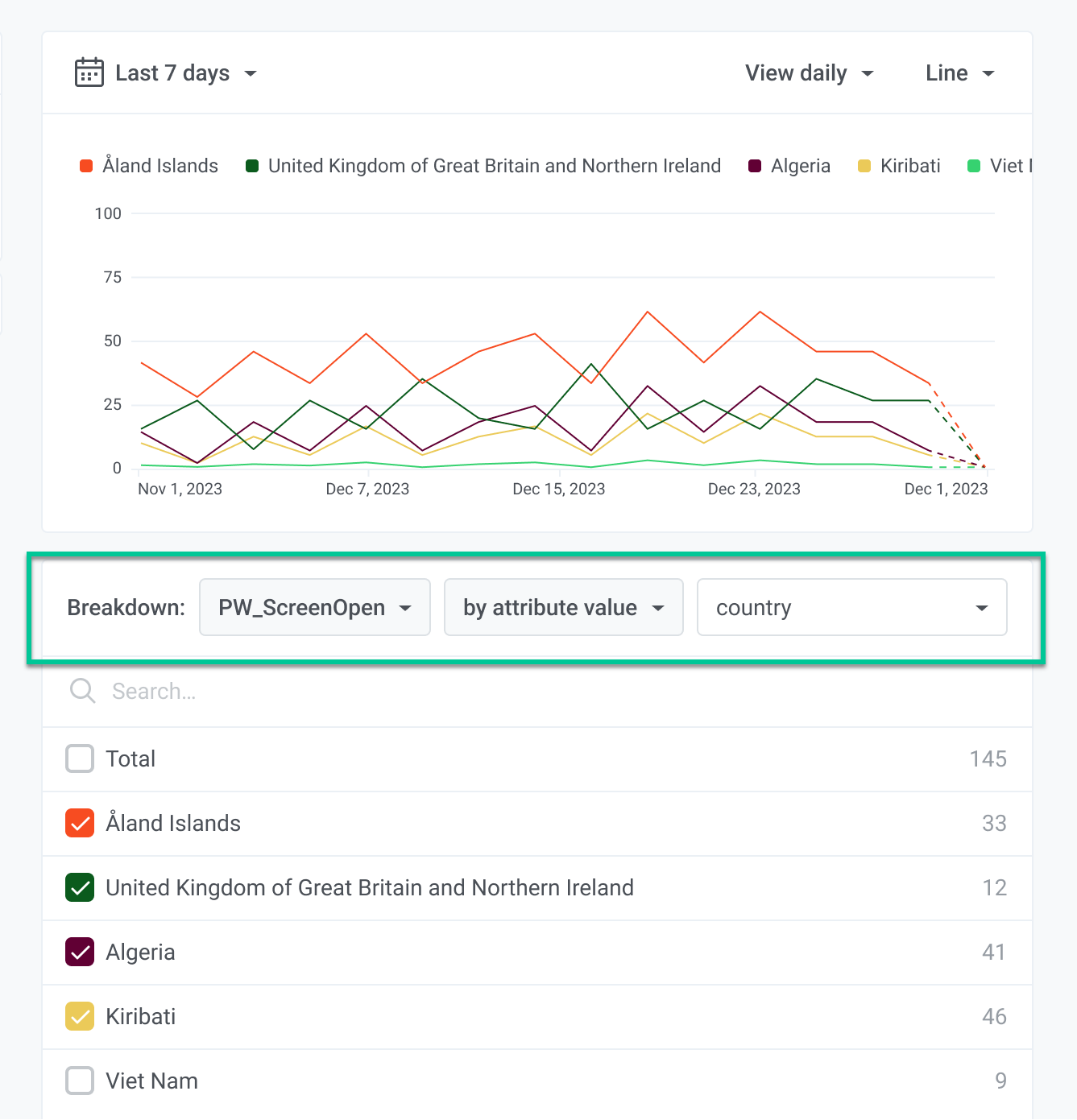Click the light green Viet Nam legend marker
Viewport: 1077px width, 1120px height.
click(974, 166)
